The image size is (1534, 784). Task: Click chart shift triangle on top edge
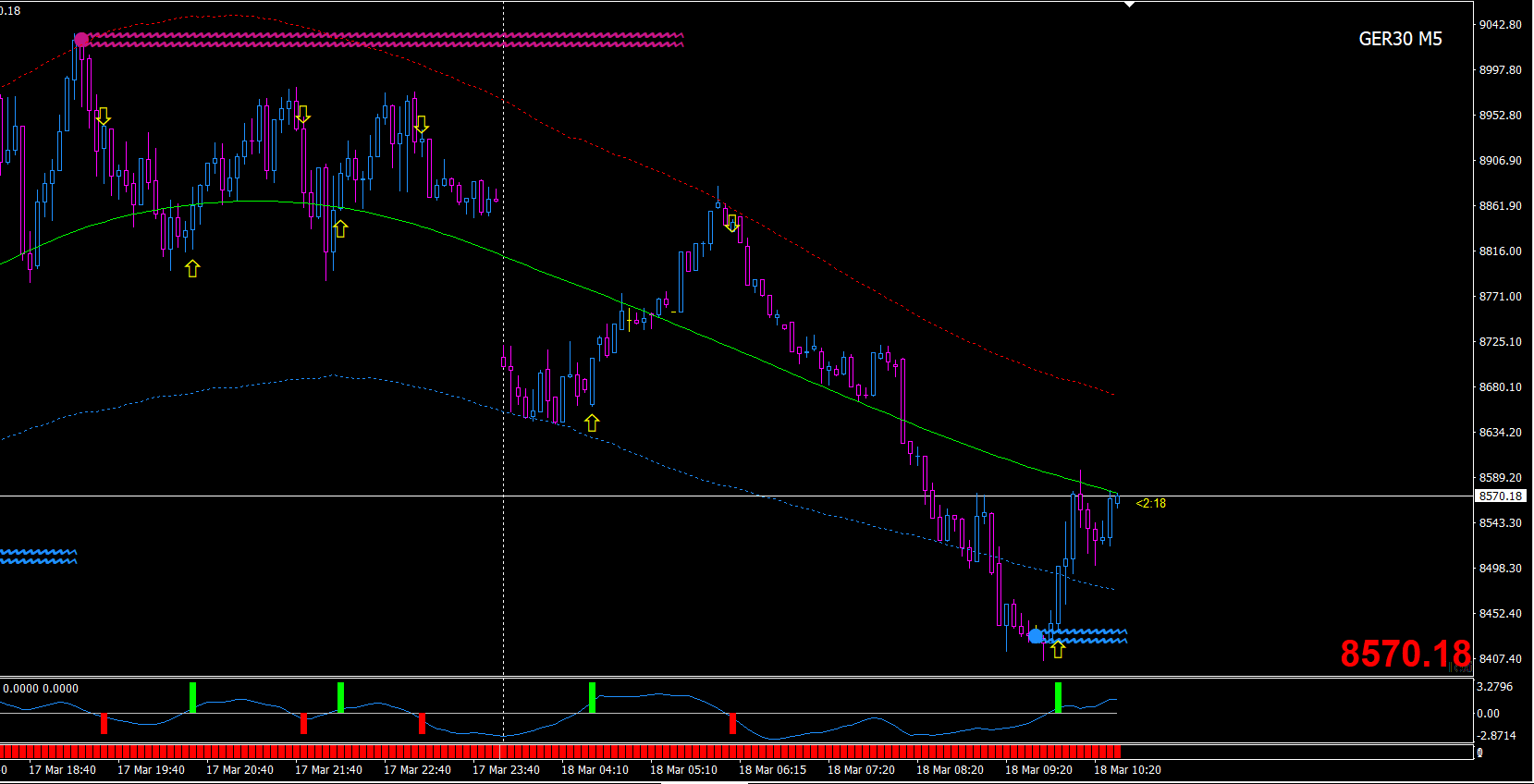1129,5
